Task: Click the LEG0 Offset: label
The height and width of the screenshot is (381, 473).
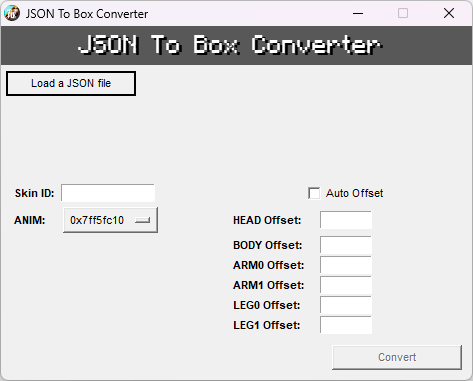Action: tap(267, 305)
